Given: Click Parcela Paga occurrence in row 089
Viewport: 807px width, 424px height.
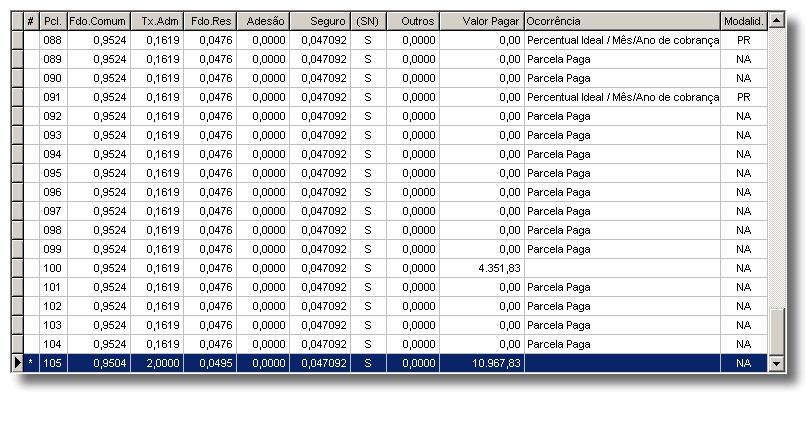Looking at the screenshot, I should tap(622, 59).
